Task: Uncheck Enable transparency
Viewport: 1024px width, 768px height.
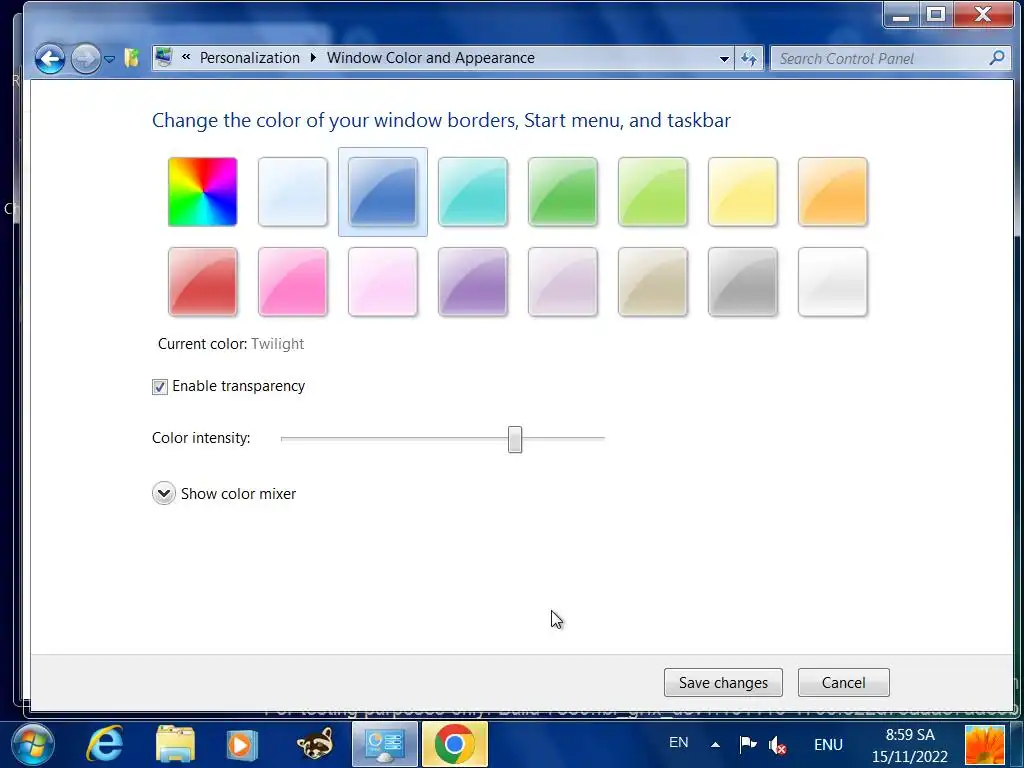Action: (x=160, y=387)
